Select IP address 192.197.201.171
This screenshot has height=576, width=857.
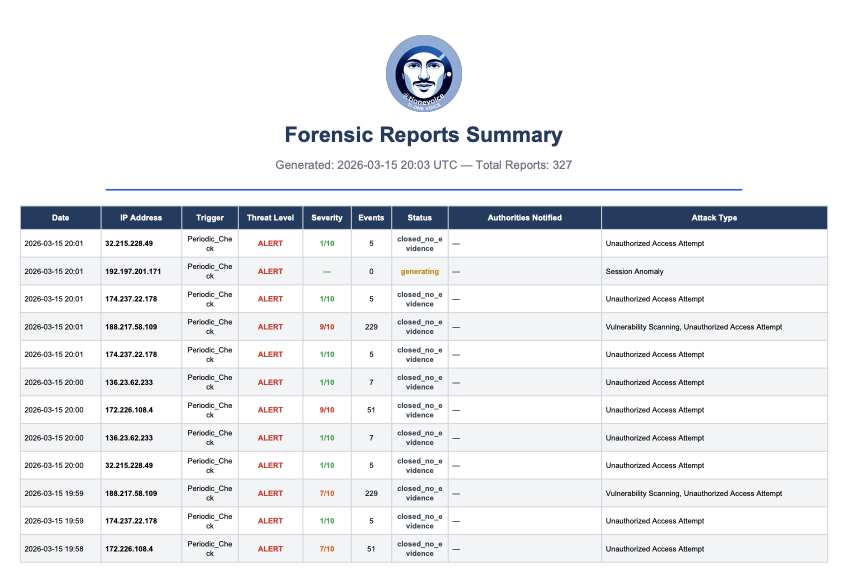tap(133, 271)
